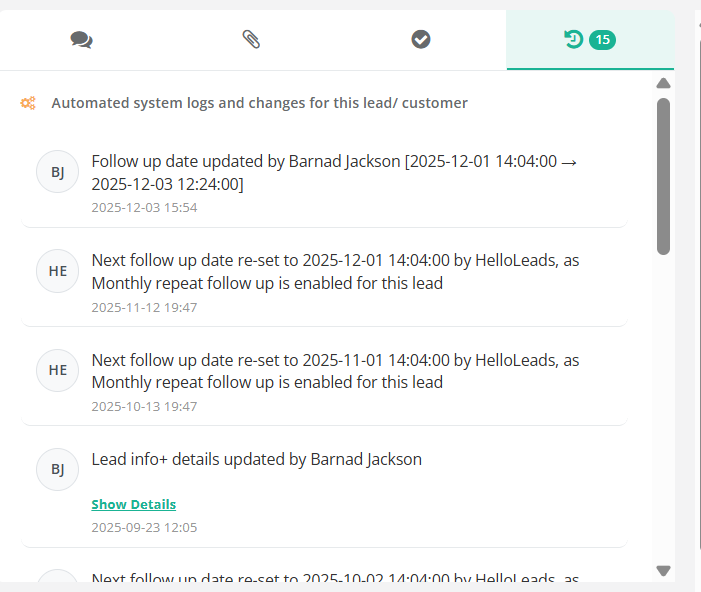Select the history log tab icon
The height and width of the screenshot is (592, 701).
point(573,39)
